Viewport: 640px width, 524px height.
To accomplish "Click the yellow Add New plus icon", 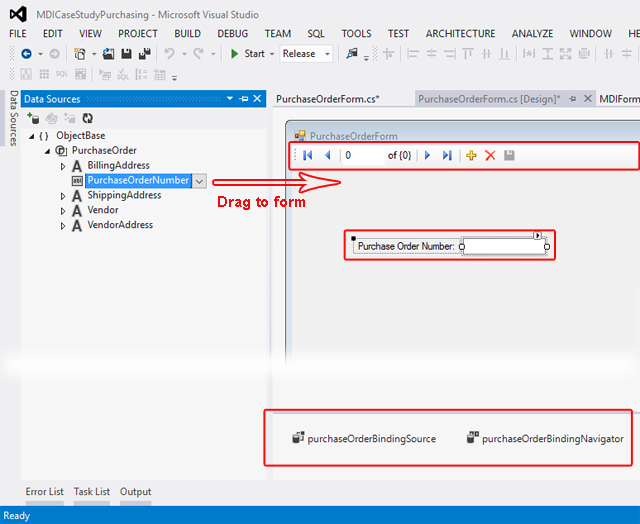I will coord(471,155).
